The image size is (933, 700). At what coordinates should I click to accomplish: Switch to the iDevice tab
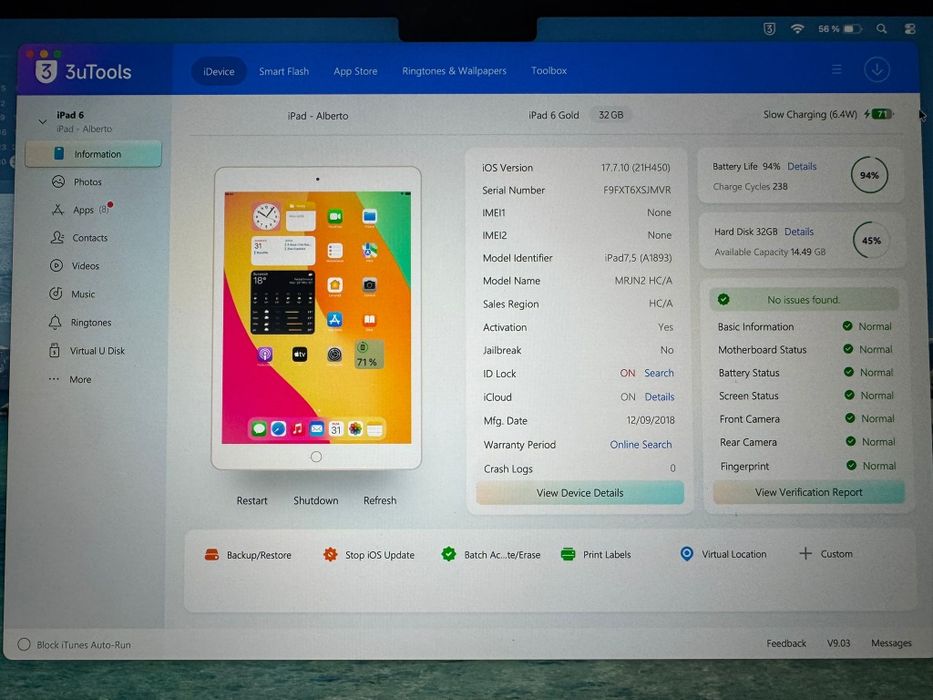click(218, 71)
